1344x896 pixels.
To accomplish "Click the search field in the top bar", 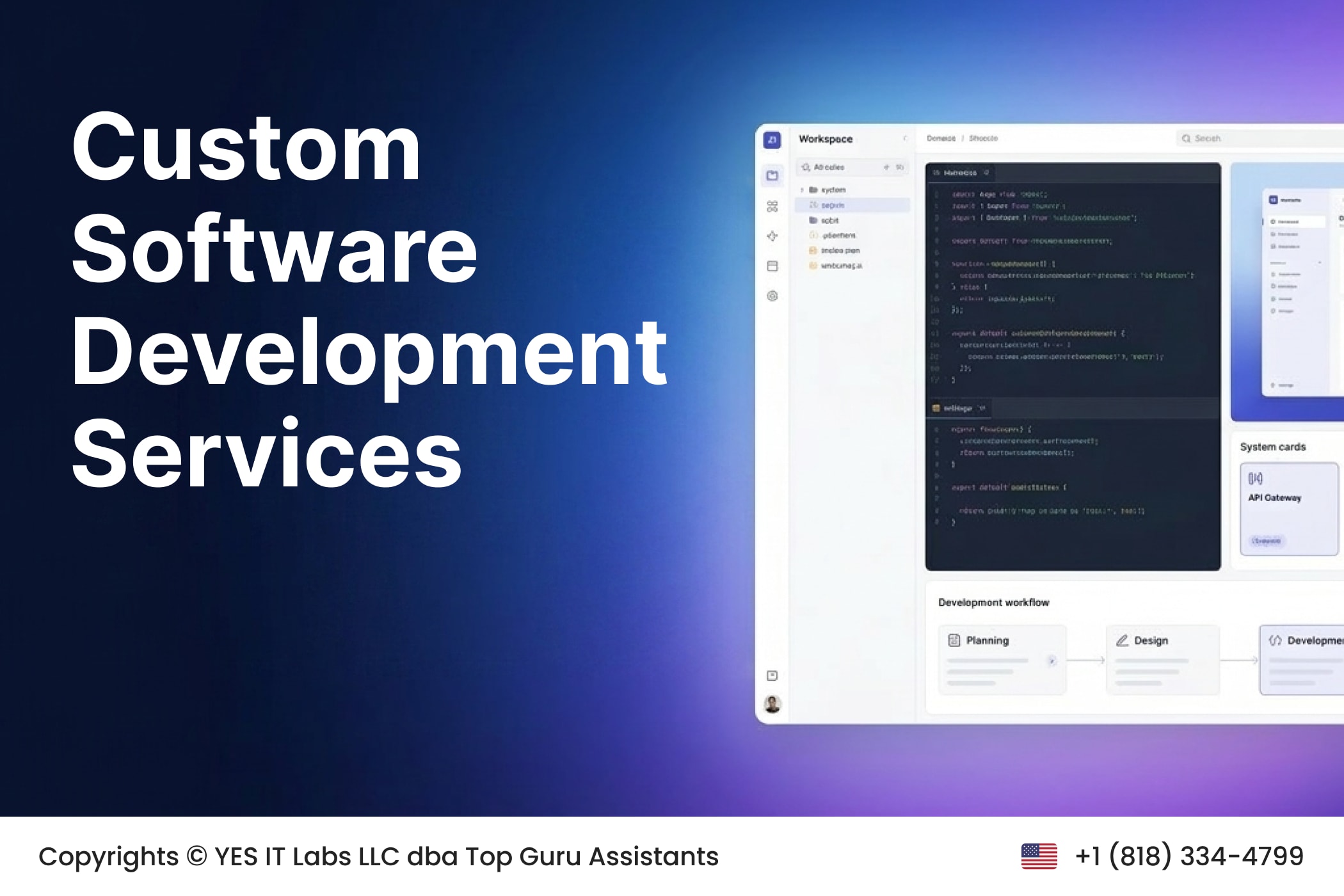I will [x=1260, y=138].
